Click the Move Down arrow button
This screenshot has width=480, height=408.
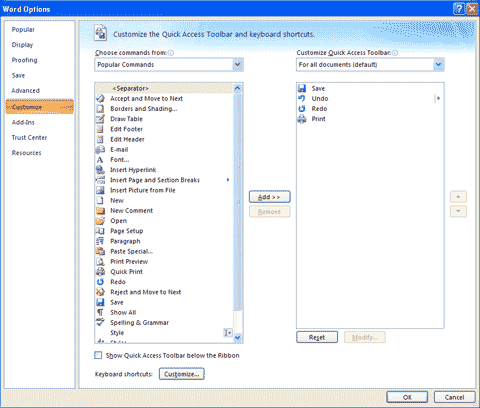tap(458, 211)
